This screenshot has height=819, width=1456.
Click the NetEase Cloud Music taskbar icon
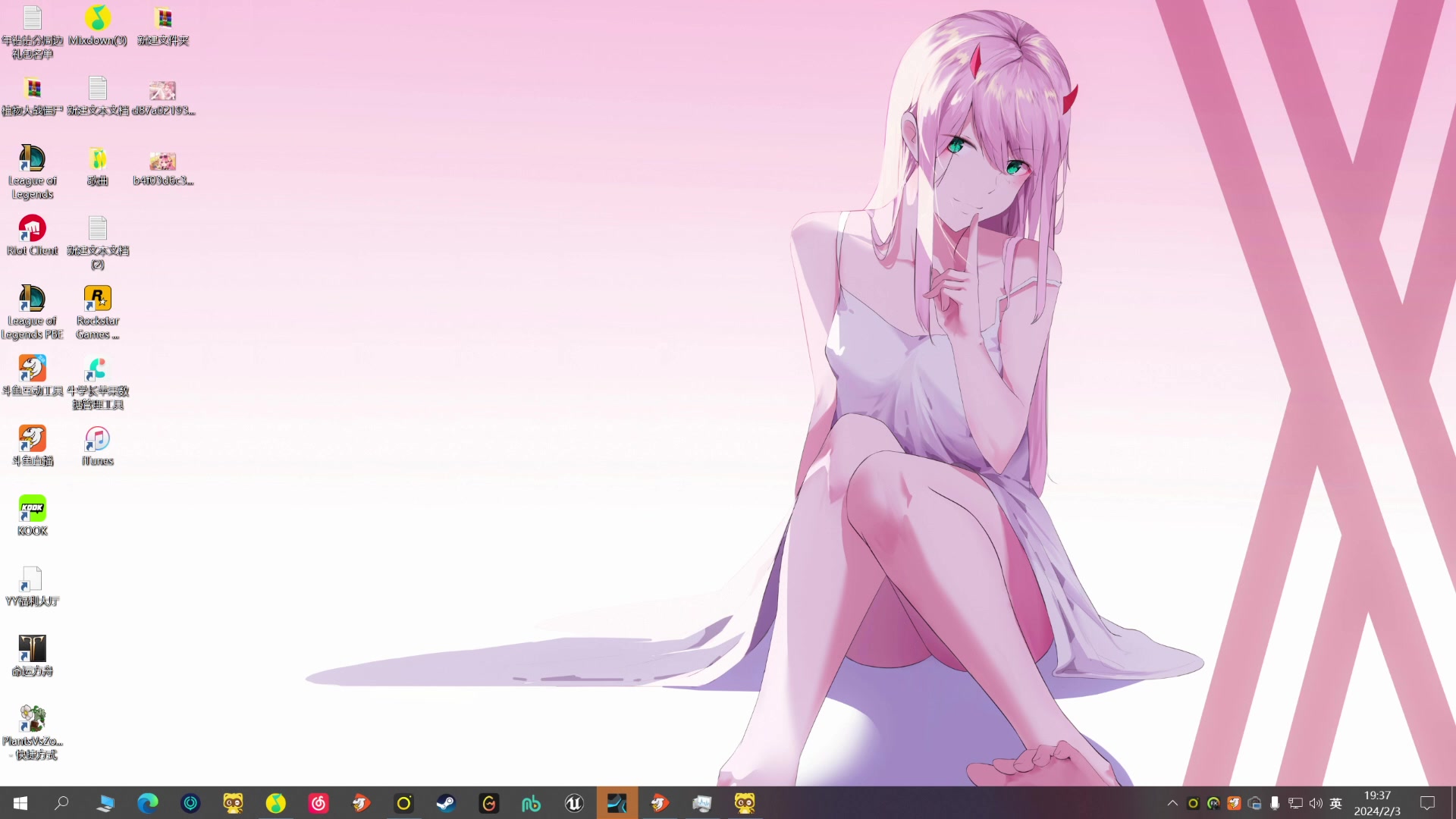coord(318,803)
